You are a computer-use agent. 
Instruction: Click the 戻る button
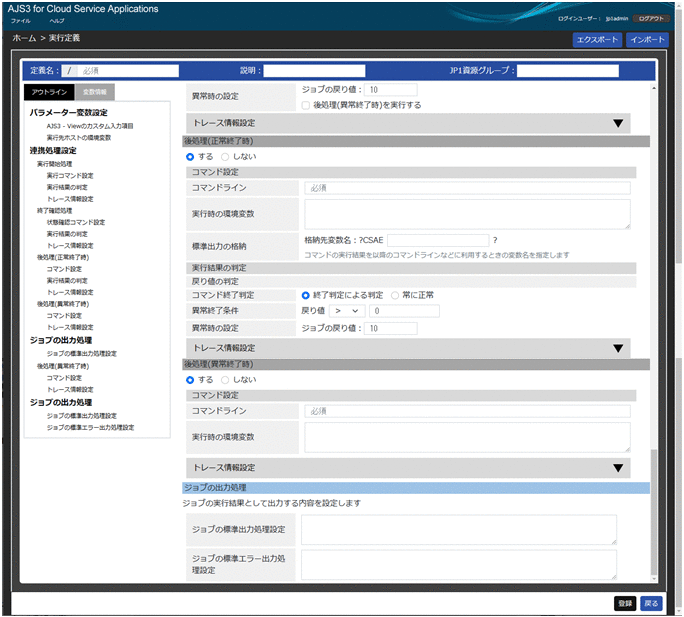coord(651,603)
